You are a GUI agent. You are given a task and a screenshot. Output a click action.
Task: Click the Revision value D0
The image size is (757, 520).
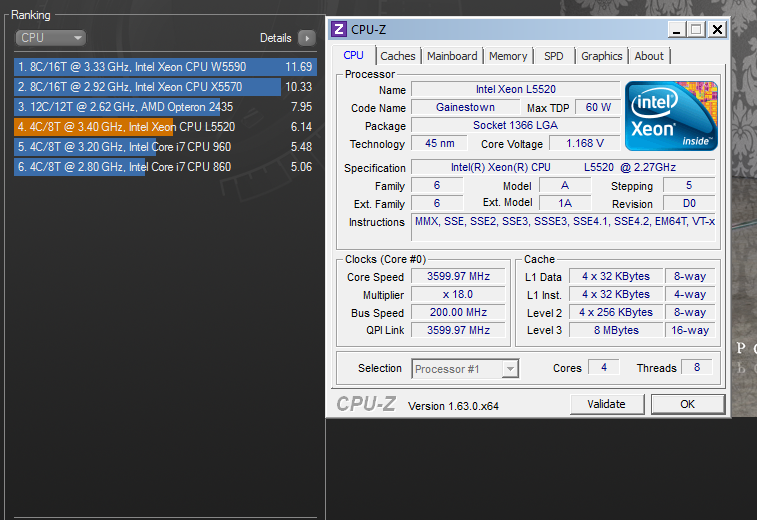pos(689,203)
